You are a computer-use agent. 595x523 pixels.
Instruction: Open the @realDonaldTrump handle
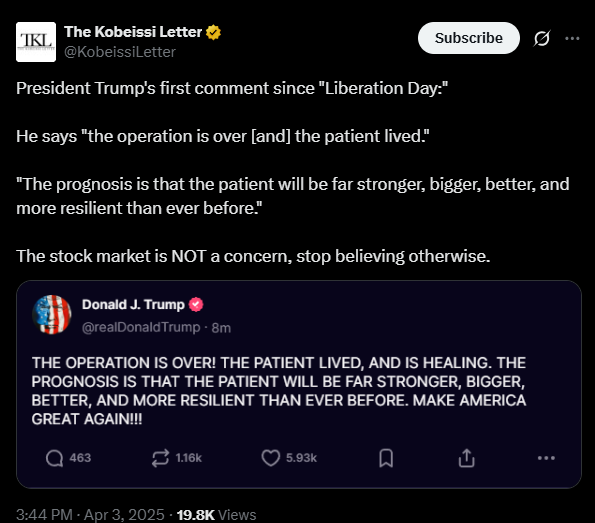[x=141, y=327]
